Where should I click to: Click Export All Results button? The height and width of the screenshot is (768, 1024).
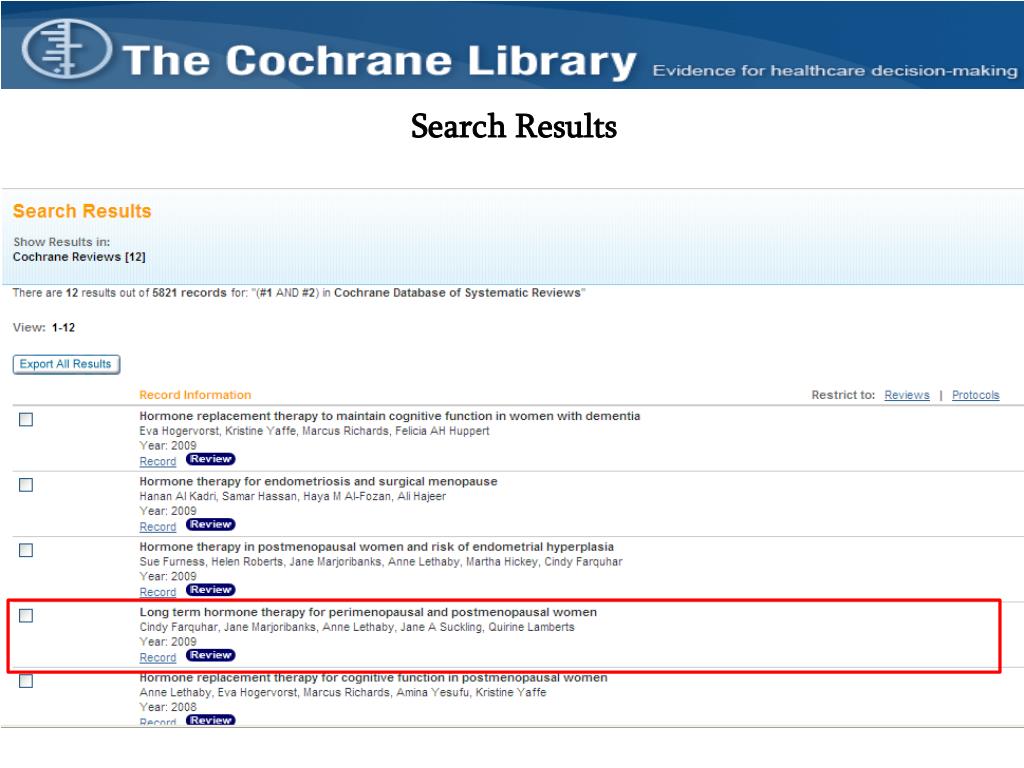(x=66, y=364)
